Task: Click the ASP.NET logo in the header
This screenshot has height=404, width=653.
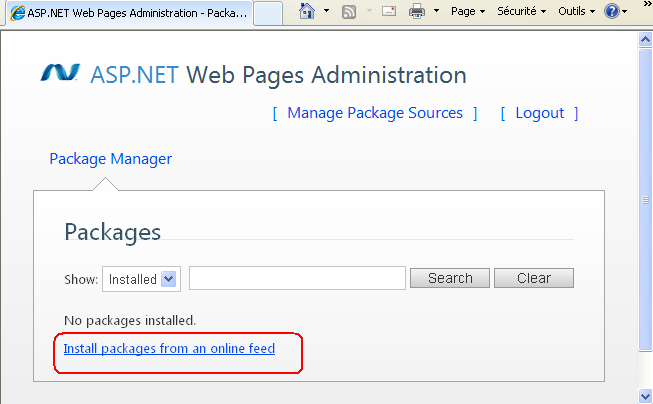Action: point(60,74)
